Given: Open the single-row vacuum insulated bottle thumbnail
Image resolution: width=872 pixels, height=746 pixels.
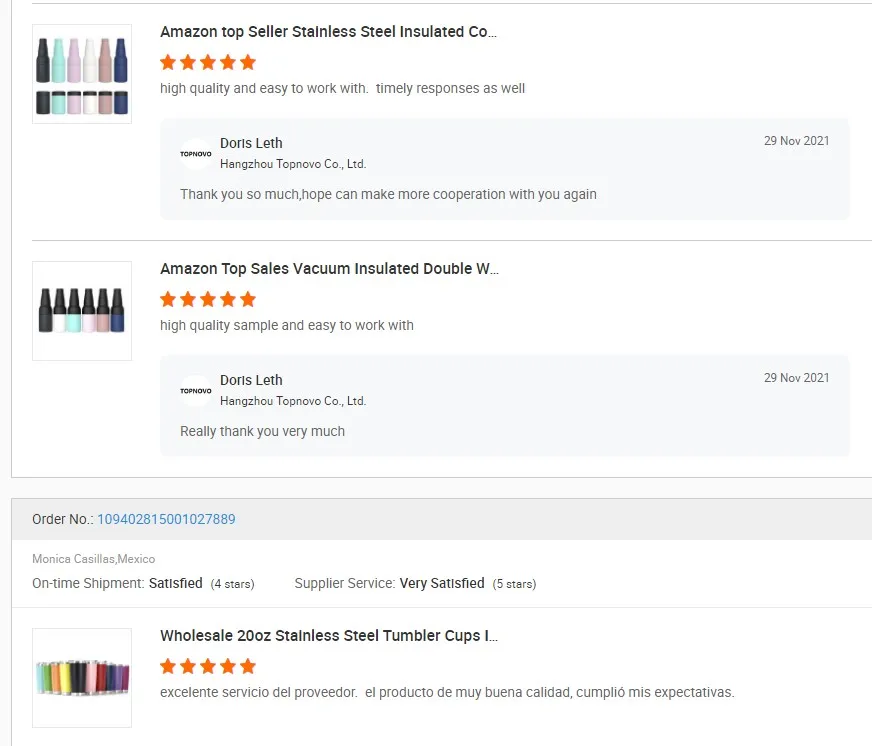Looking at the screenshot, I should (82, 311).
